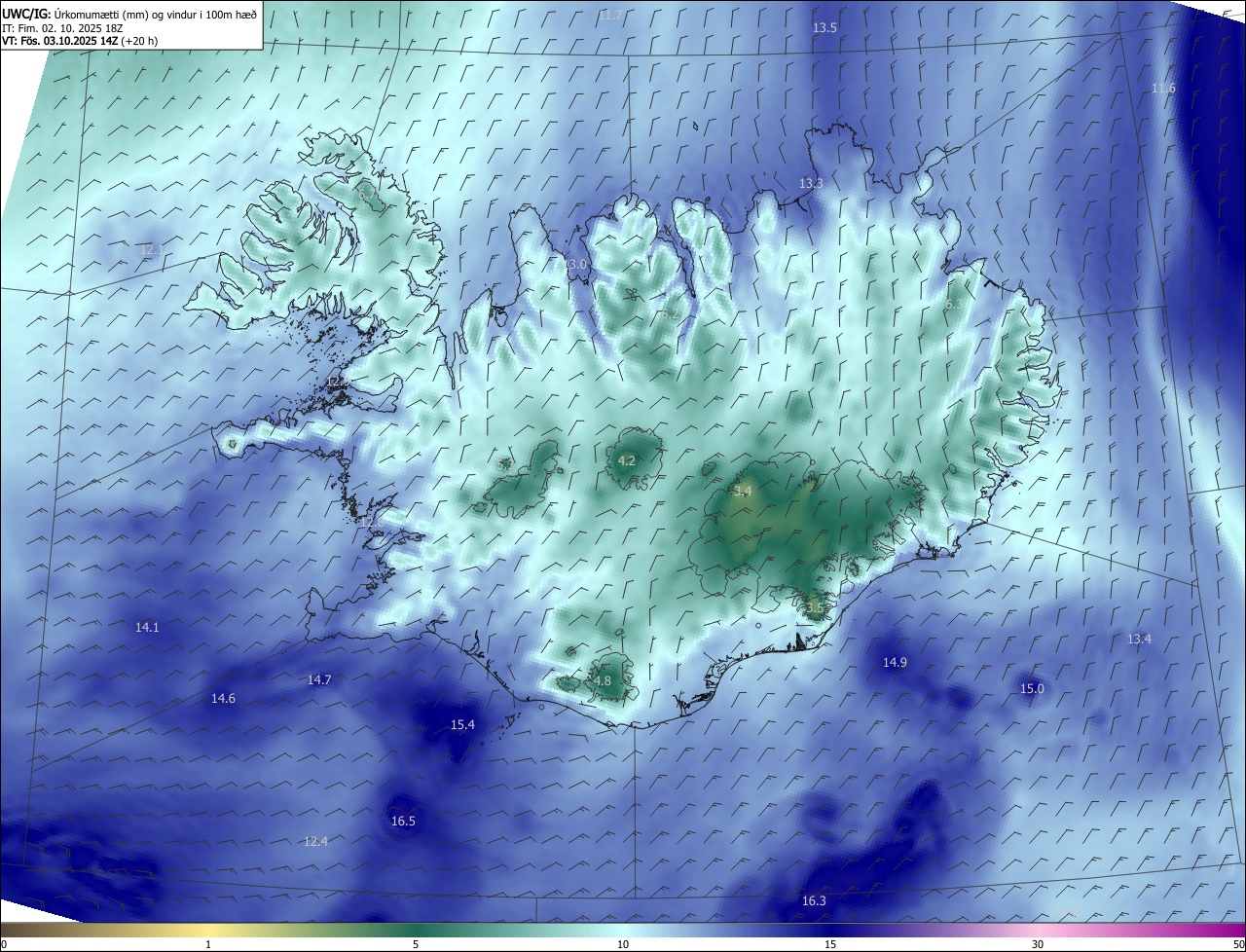The height and width of the screenshot is (952, 1246).
Task: Click the color scale tick labeled 5
Action: pos(416,944)
